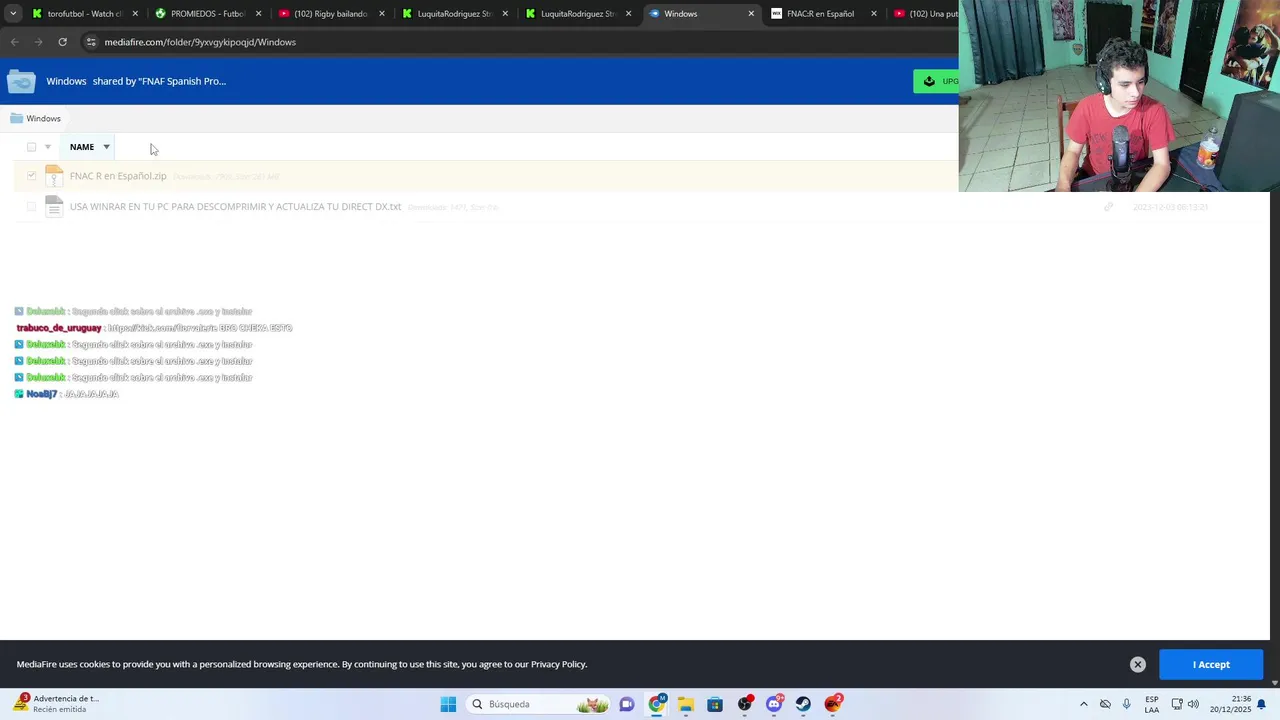Open FNAC R en Español.zip file name
This screenshot has height=720, width=1280.
[118, 176]
